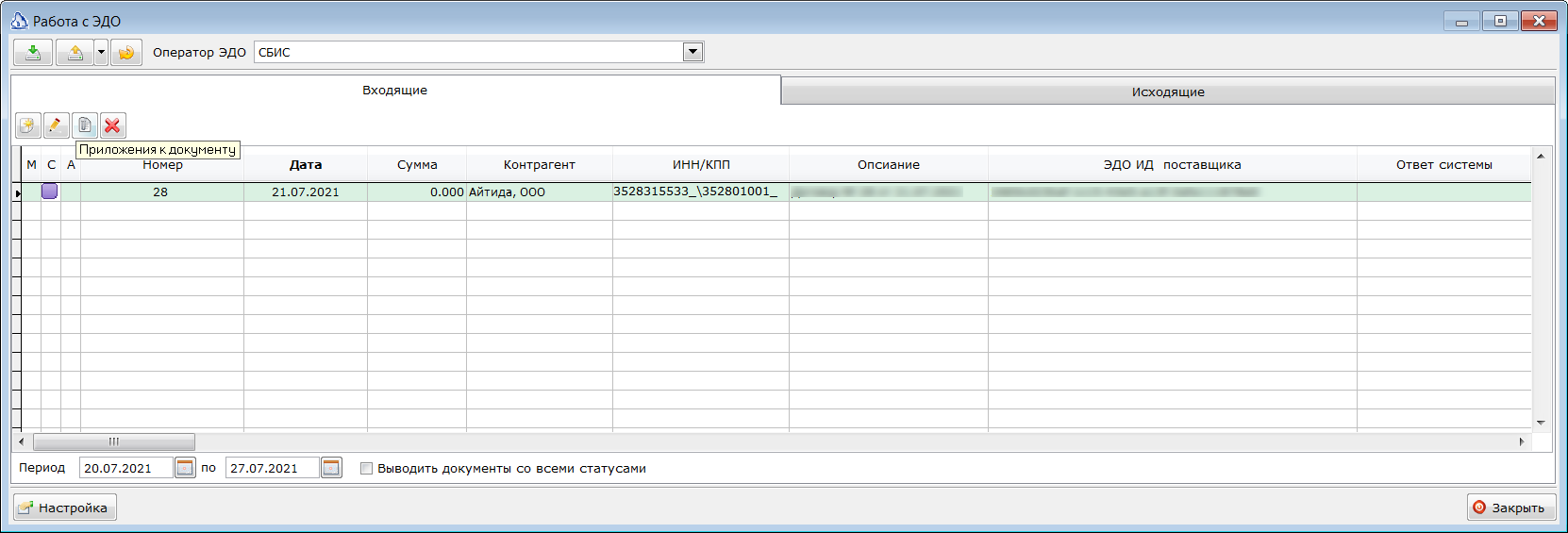1568x533 pixels.
Task: Click the horizontal scrollbar right arrow
Action: click(x=1522, y=441)
